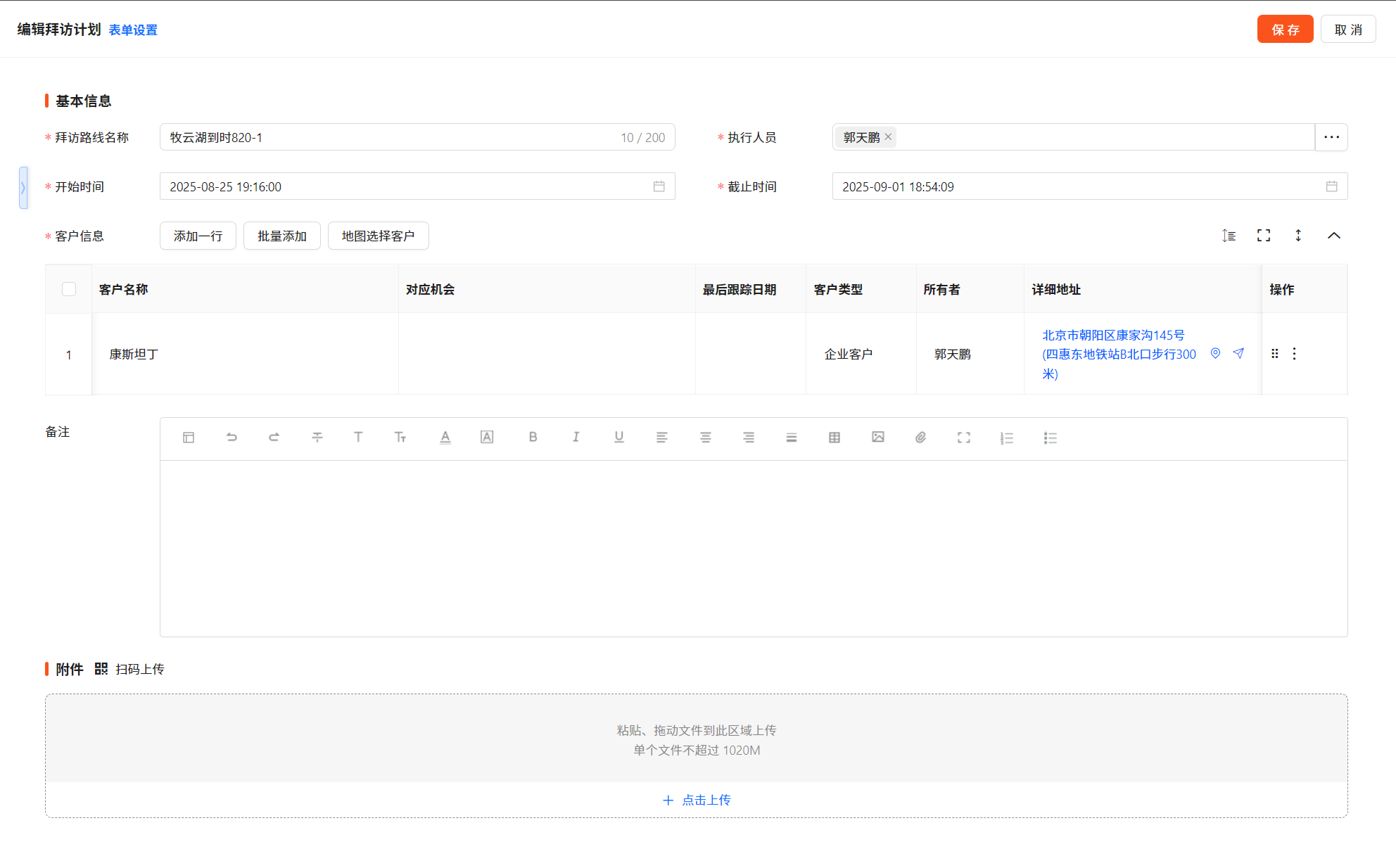Insert table into notes
1396x868 pixels.
(835, 438)
